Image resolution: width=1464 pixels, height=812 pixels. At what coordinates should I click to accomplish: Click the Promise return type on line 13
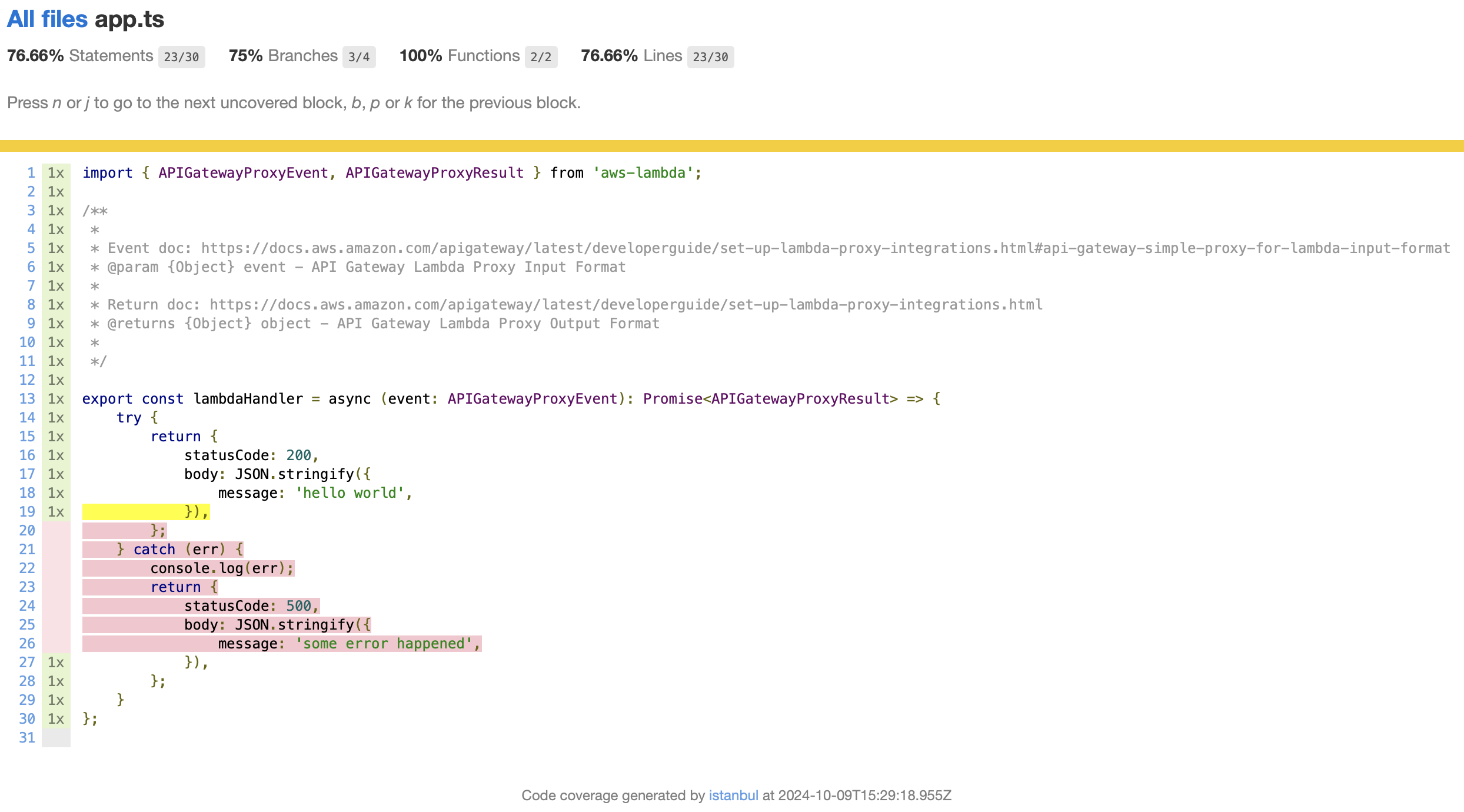pyautogui.click(x=771, y=399)
